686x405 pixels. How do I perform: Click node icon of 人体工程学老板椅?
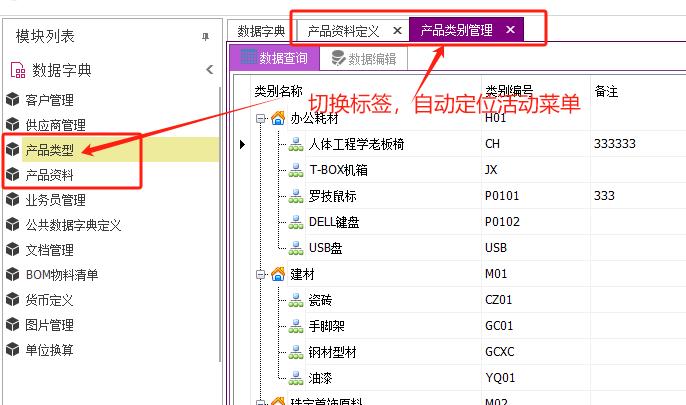pyautogui.click(x=296, y=144)
